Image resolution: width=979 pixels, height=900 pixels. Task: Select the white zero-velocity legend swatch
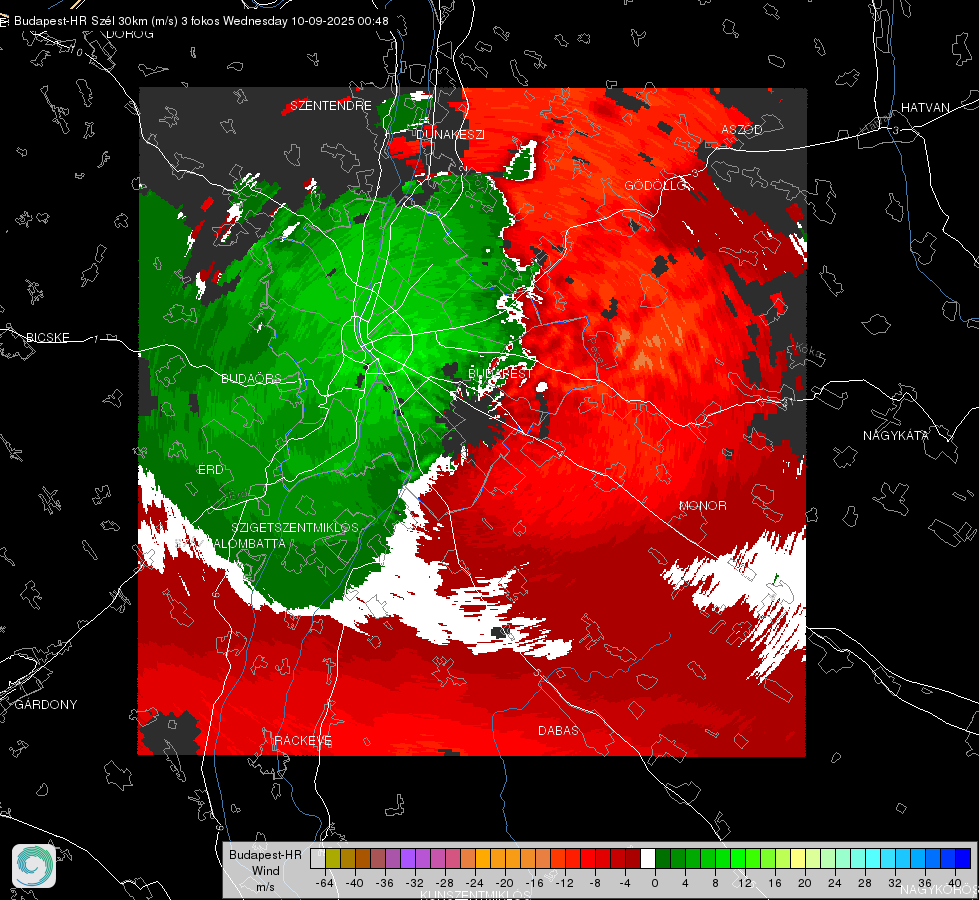(648, 859)
